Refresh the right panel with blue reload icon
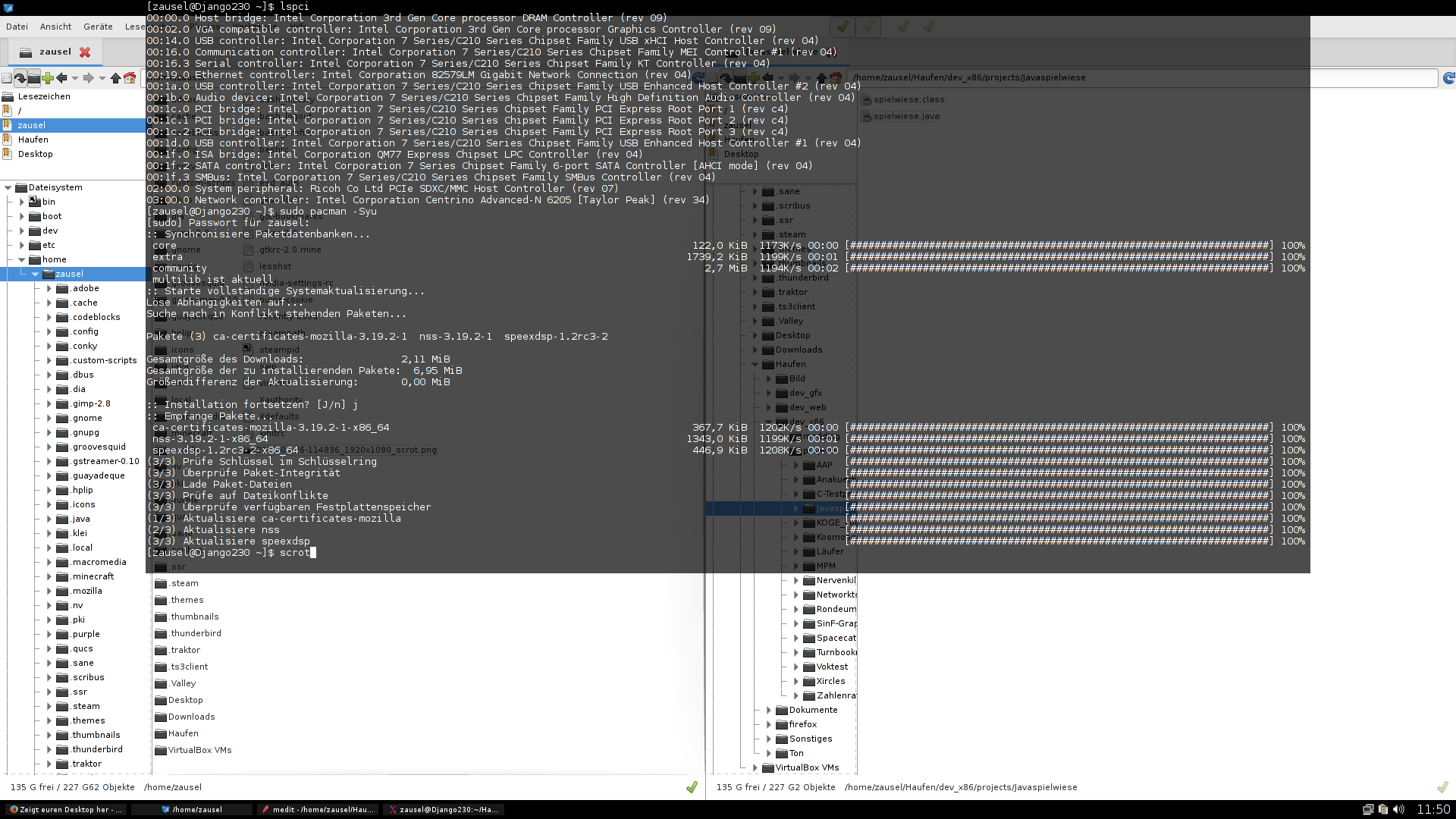1456x819 pixels. pyautogui.click(x=1448, y=78)
